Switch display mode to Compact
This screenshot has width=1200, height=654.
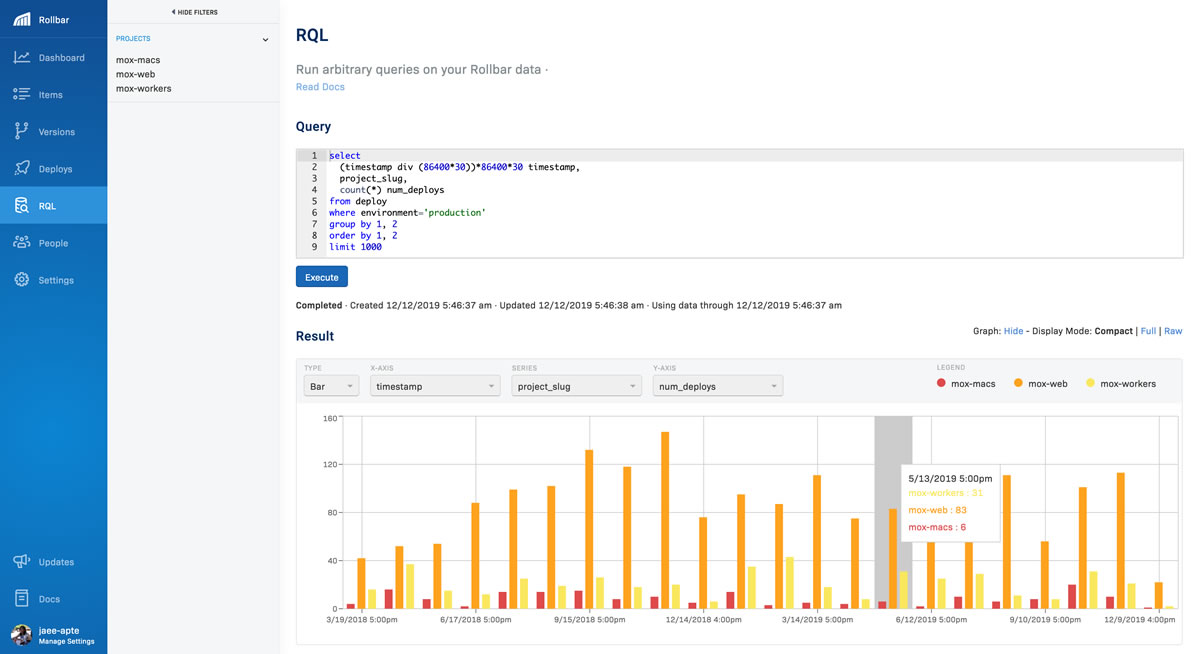[x=1114, y=331]
